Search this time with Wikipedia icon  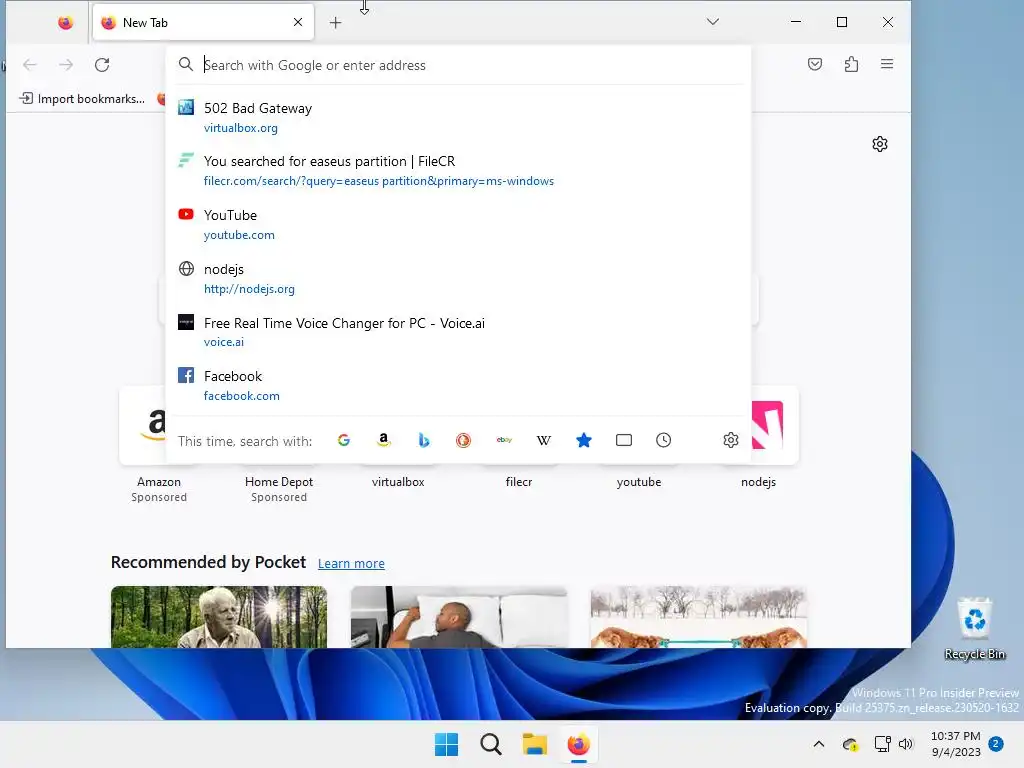(543, 440)
